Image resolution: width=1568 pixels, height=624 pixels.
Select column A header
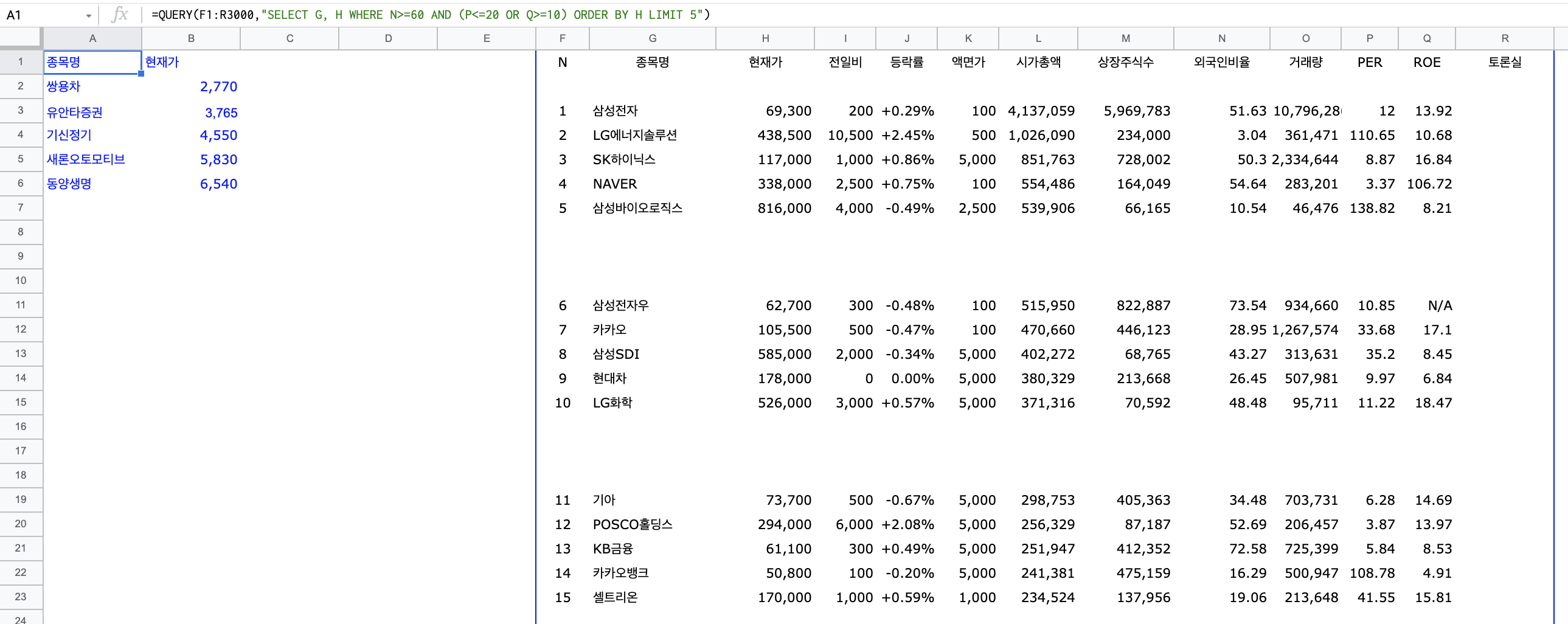coord(92,38)
